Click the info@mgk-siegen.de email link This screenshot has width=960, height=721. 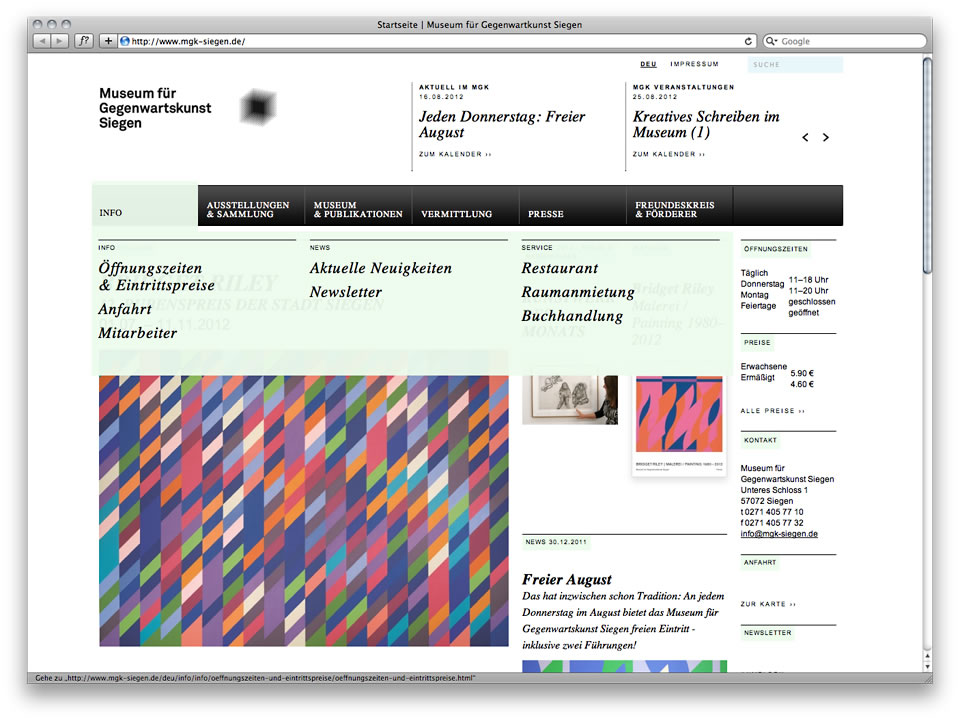(x=779, y=534)
